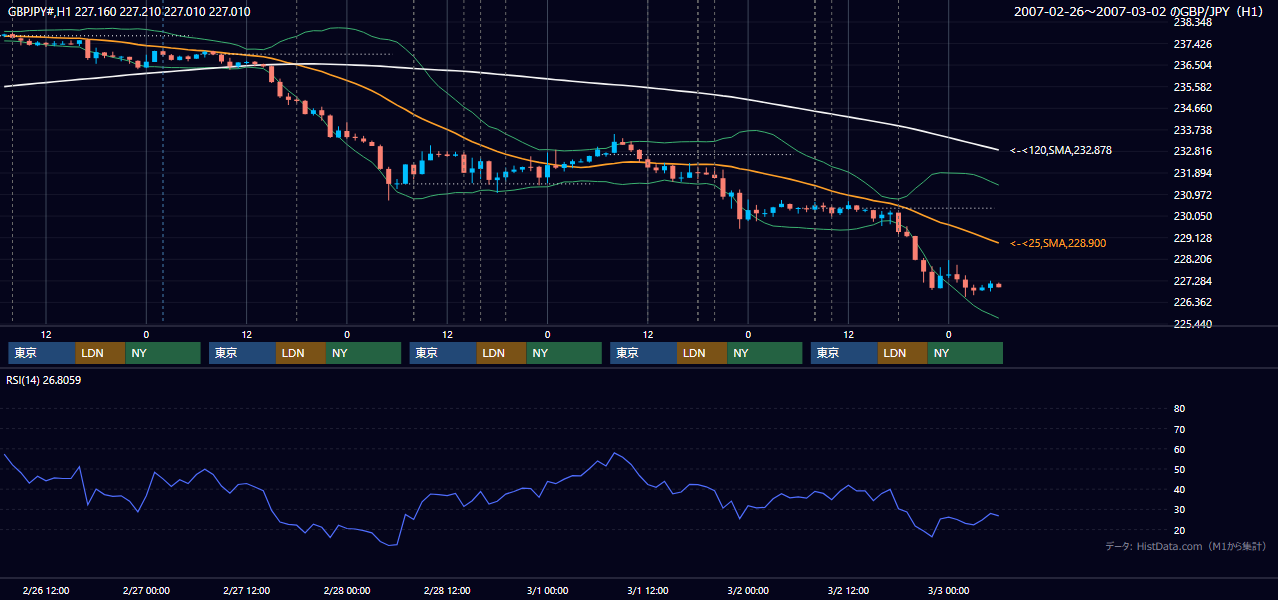The width and height of the screenshot is (1278, 600).
Task: Click price axis value 233.738
Action: tap(1192, 130)
